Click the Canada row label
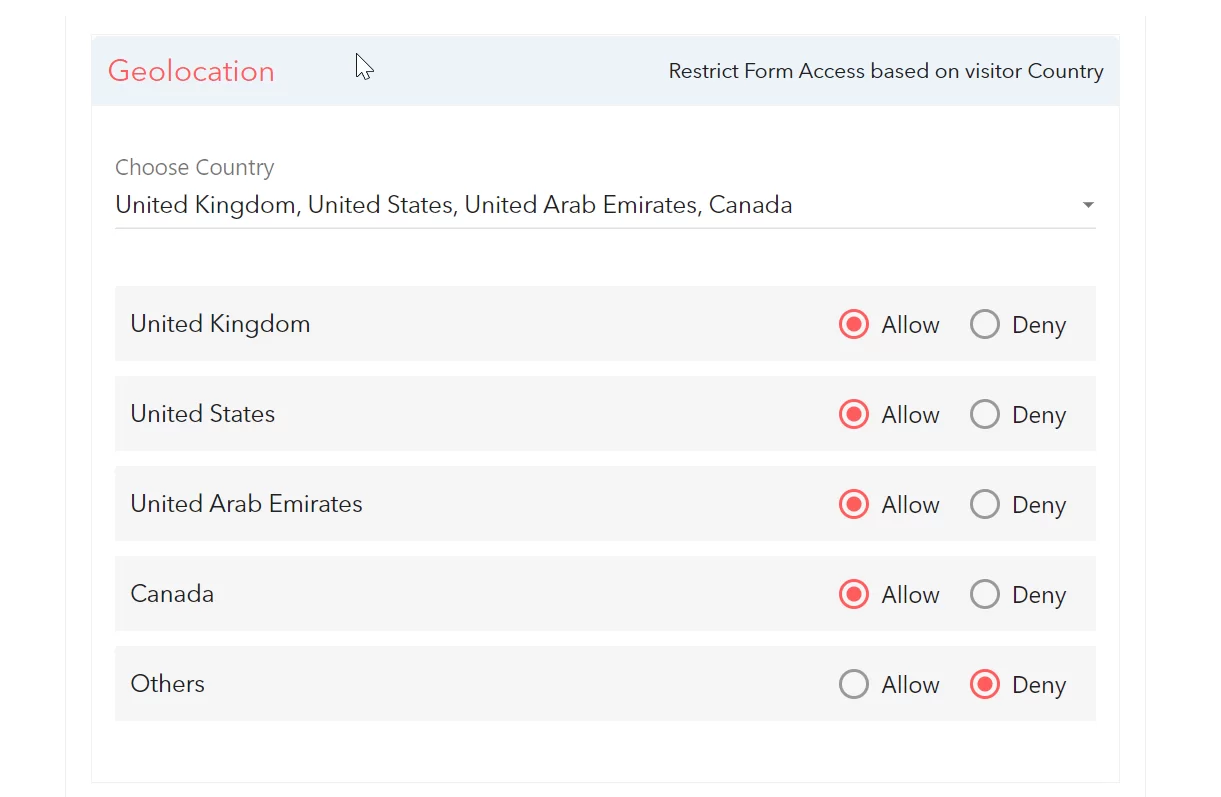 [172, 594]
